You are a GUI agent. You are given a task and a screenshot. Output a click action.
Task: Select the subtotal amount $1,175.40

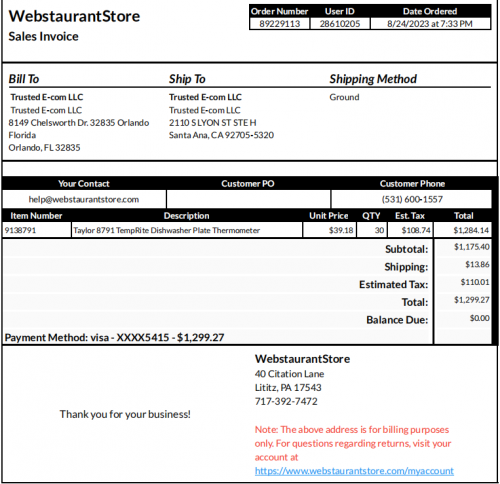[471, 247]
